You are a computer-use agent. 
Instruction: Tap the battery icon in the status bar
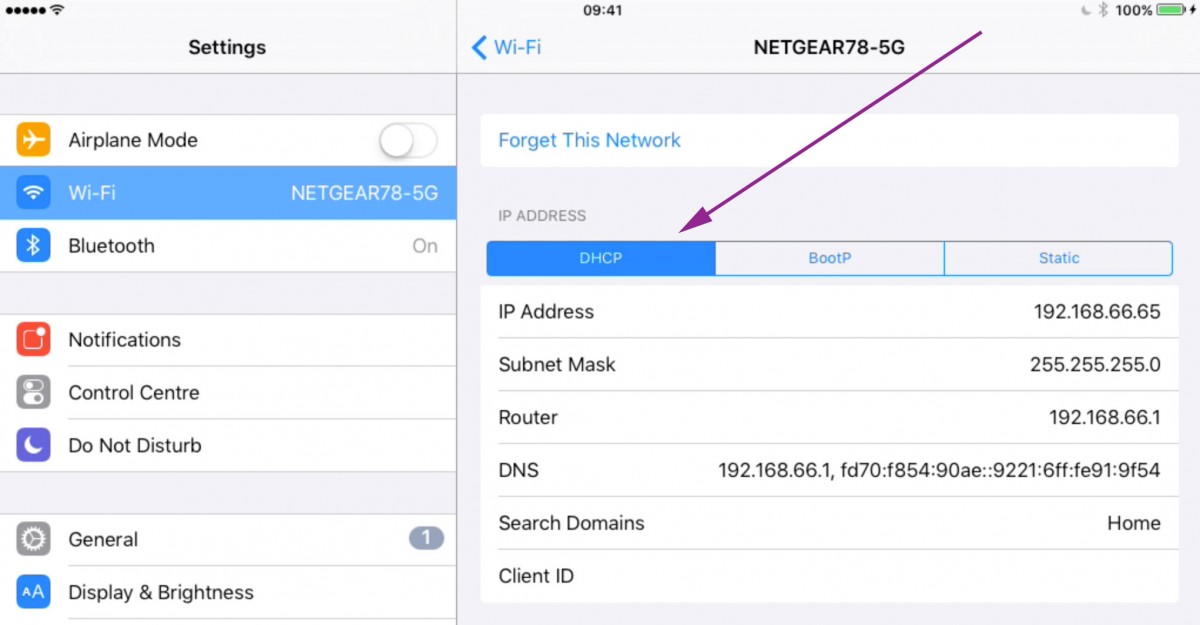pyautogui.click(x=1172, y=10)
